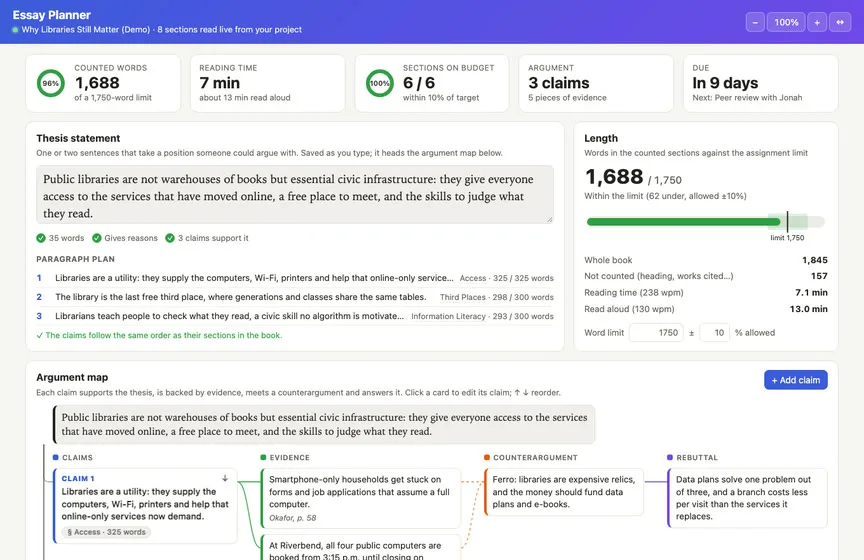Click the purple REBUTTAL column header
Screen dimensions: 864x560
[693, 457]
